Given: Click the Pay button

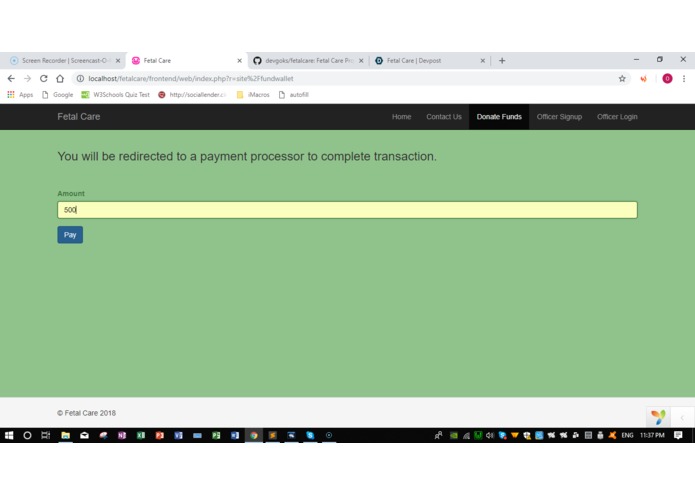Looking at the screenshot, I should [x=70, y=235].
